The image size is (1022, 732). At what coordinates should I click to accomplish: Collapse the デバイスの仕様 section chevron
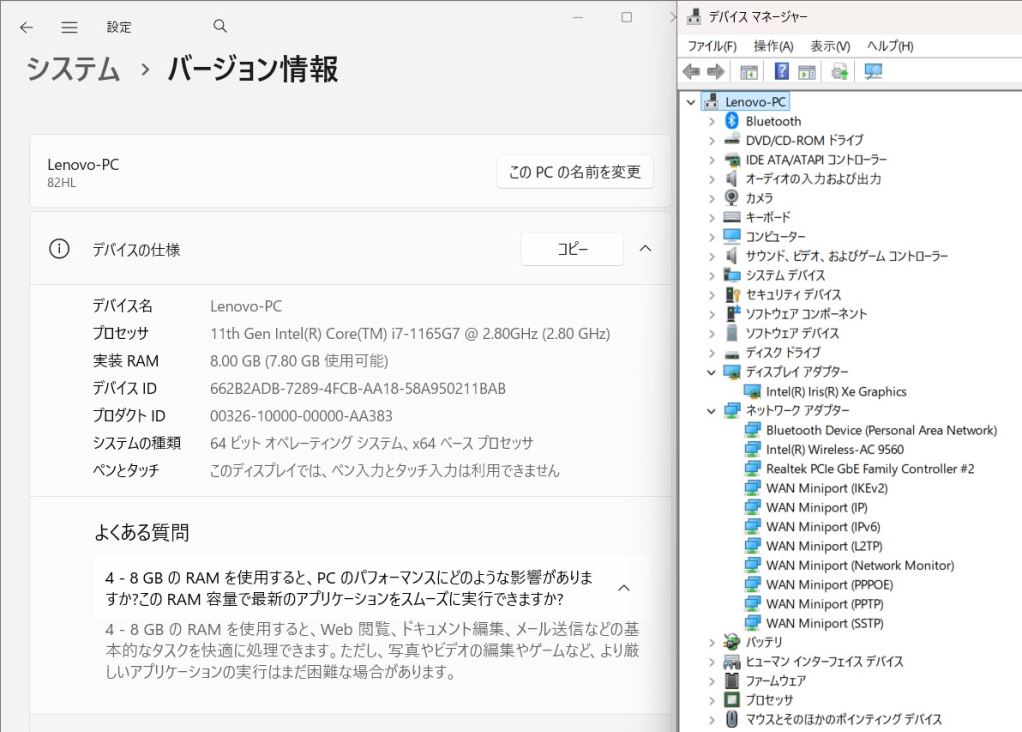tap(645, 249)
